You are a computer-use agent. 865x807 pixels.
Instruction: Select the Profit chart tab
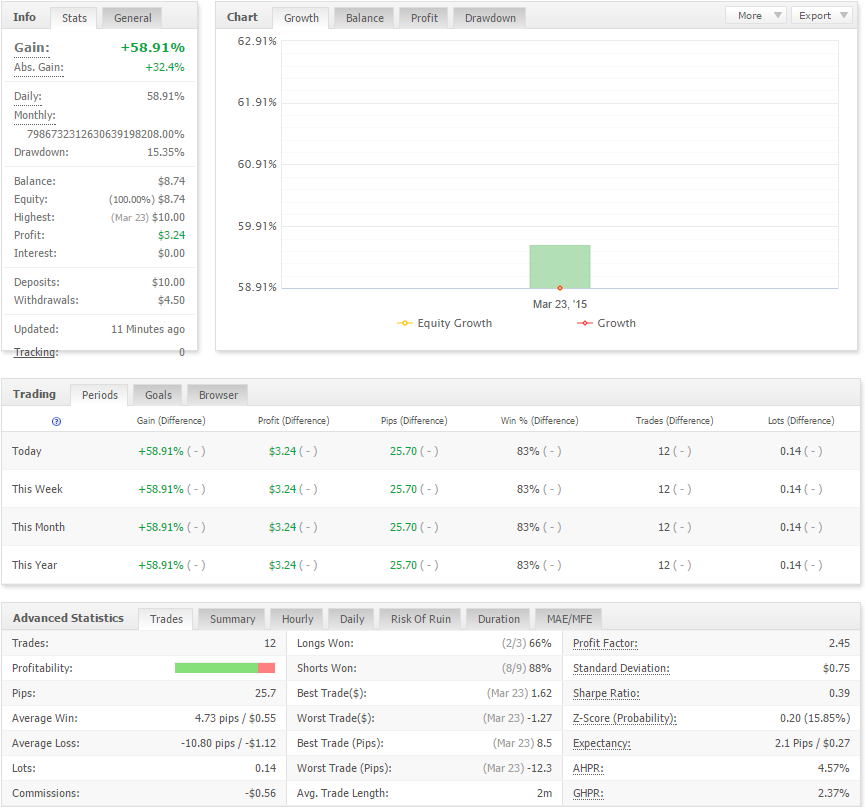[424, 18]
